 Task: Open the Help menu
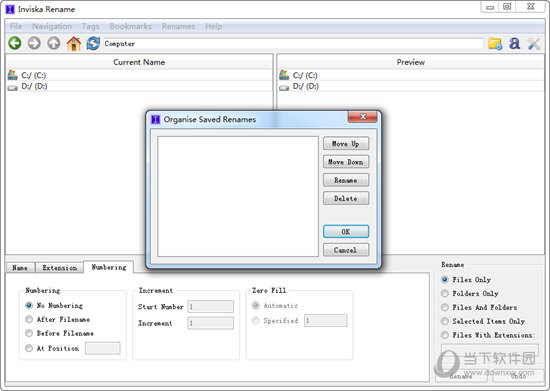tap(214, 26)
